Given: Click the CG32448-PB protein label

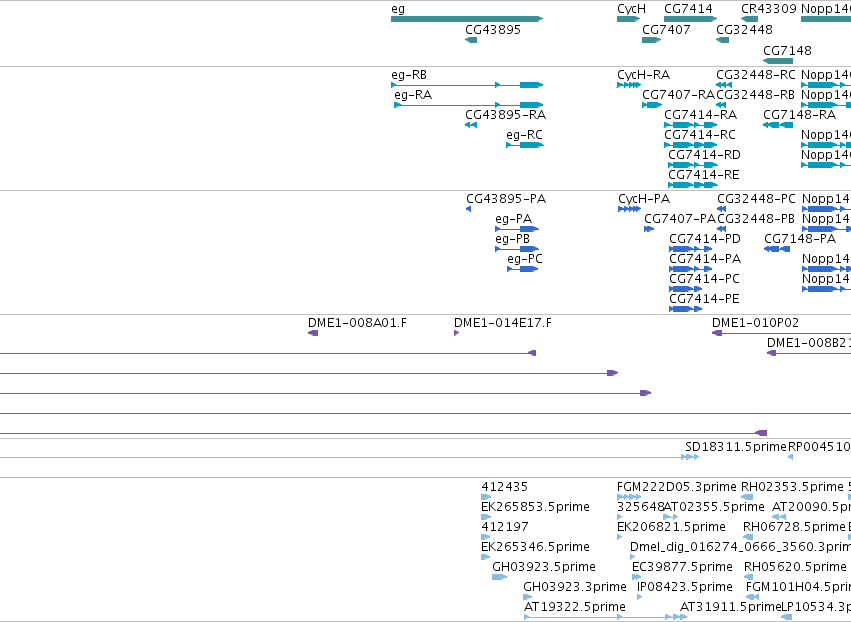Looking at the screenshot, I should pos(755,219).
